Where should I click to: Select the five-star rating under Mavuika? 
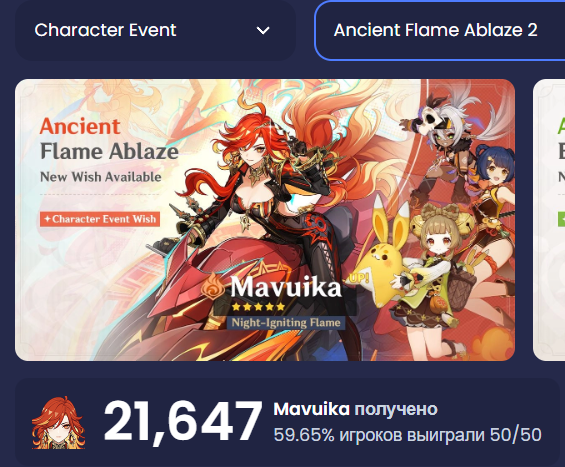[258, 307]
